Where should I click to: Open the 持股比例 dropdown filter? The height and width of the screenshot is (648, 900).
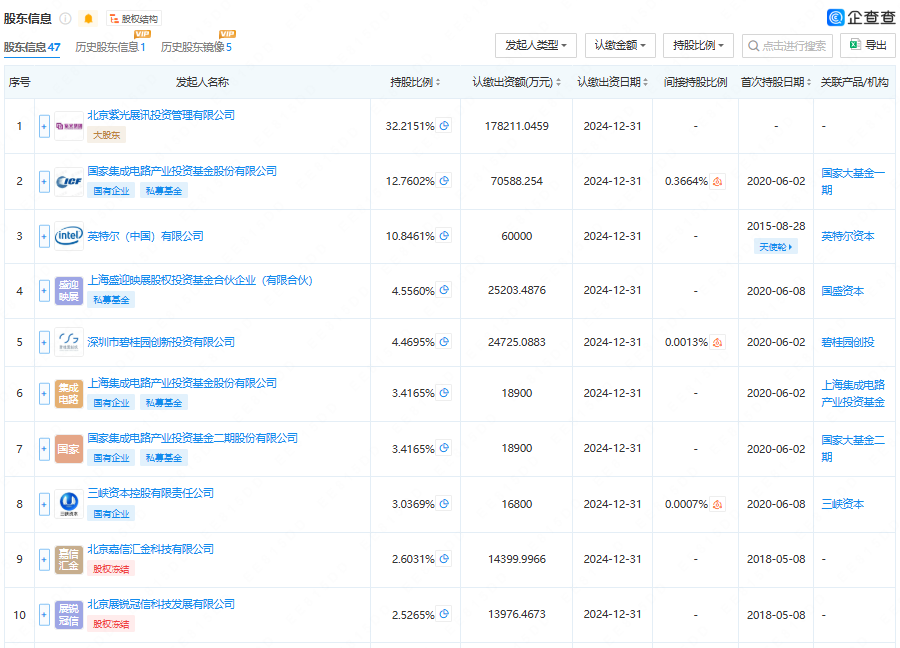(x=698, y=45)
